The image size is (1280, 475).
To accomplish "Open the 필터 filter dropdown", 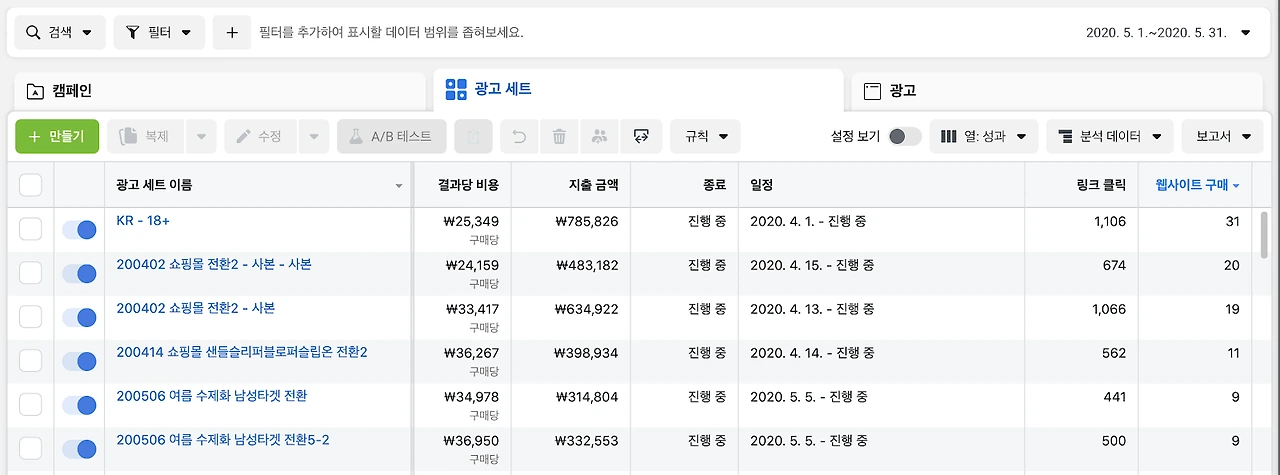I will (159, 32).
